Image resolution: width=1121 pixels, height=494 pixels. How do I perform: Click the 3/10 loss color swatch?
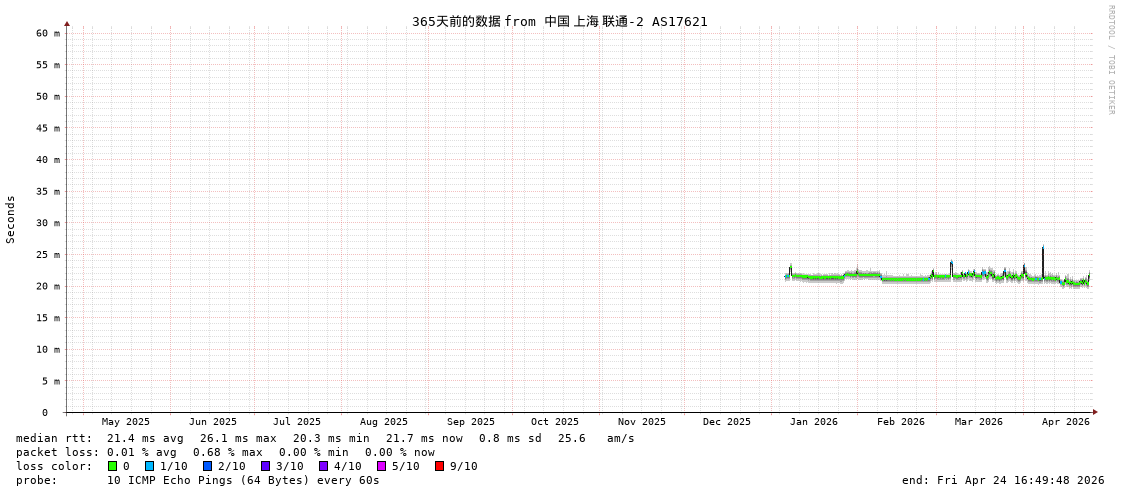point(265,466)
